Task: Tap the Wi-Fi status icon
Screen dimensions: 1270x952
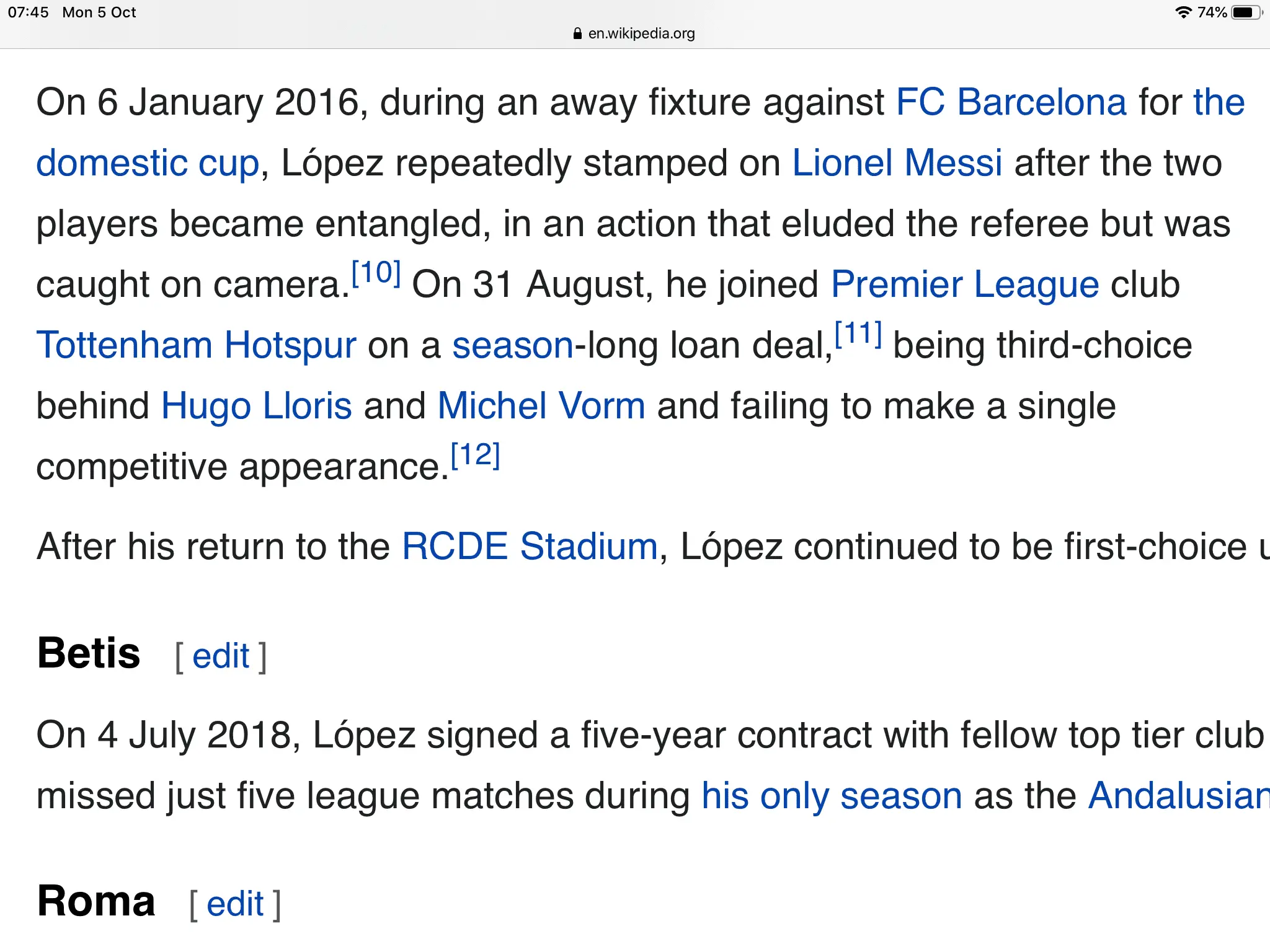Action: point(1183,12)
